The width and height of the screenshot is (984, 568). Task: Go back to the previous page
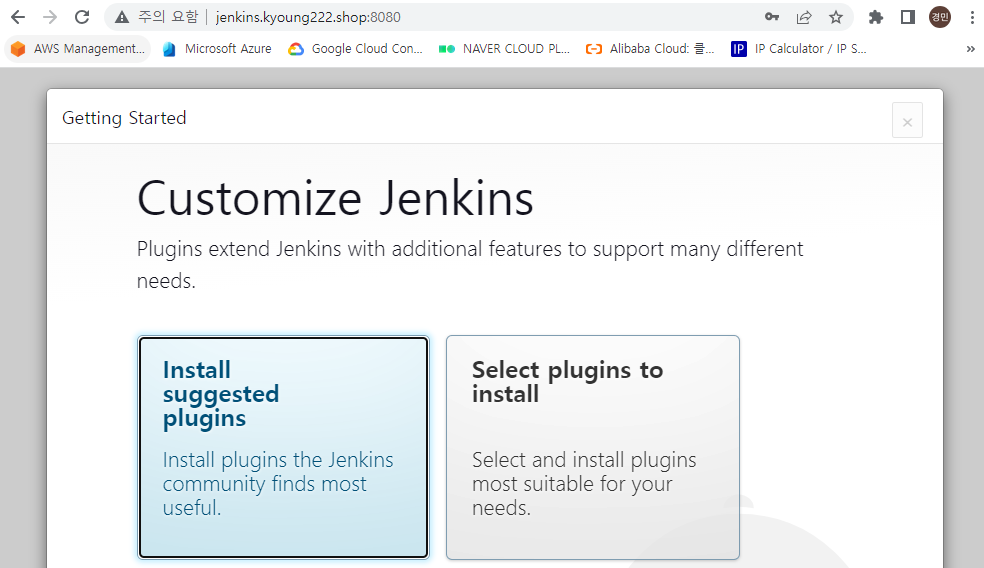(x=18, y=17)
